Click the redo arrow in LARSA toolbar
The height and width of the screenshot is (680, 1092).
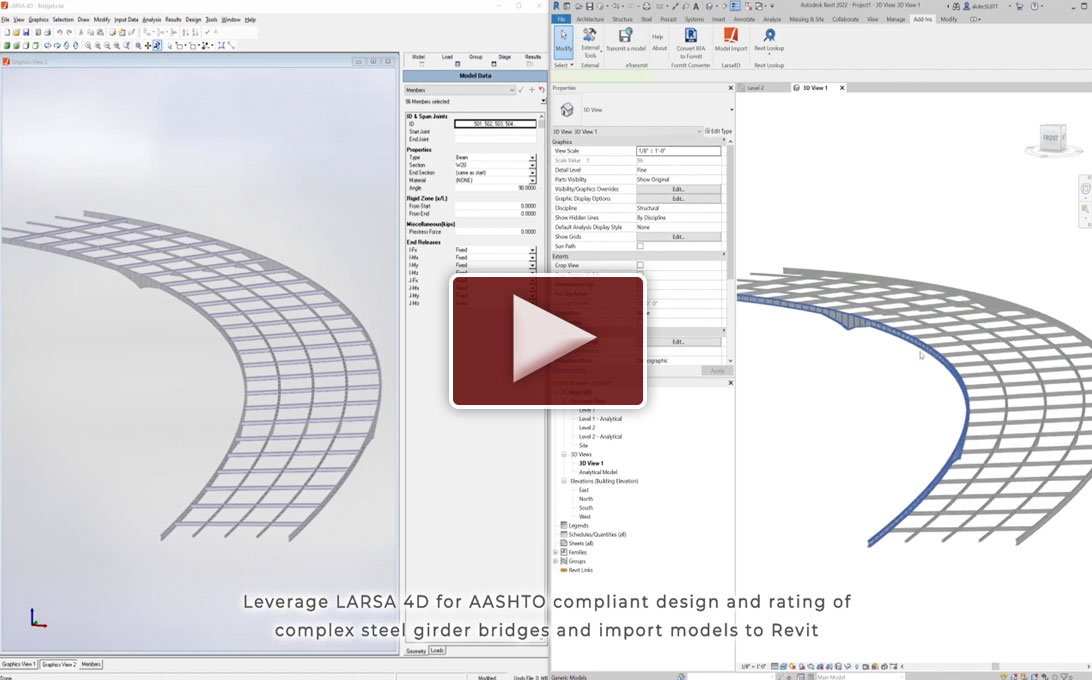(68, 32)
